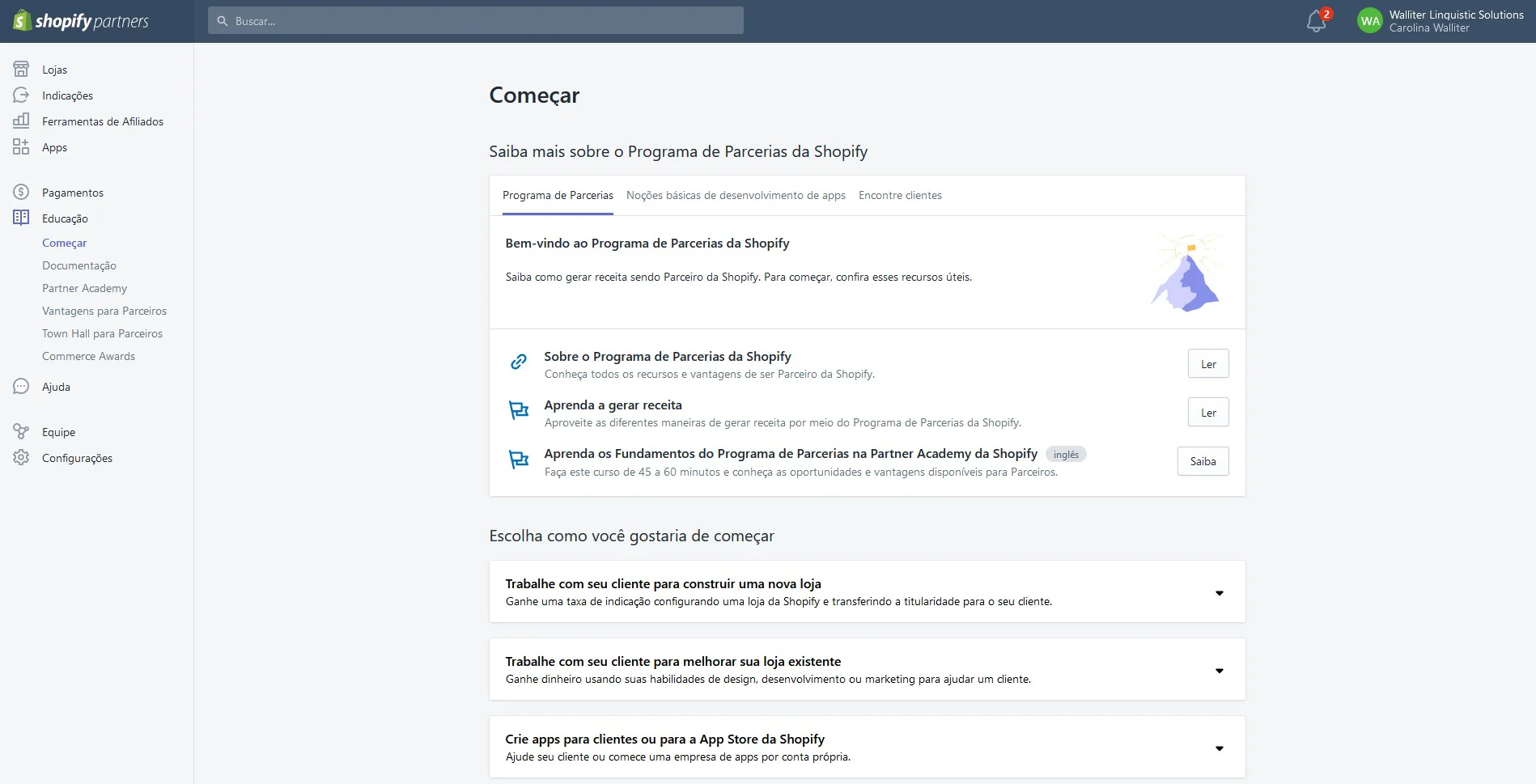This screenshot has height=784, width=1536.
Task: Click 'Sobre o Programa de Parcerias da Shopify' title
Action: [668, 356]
